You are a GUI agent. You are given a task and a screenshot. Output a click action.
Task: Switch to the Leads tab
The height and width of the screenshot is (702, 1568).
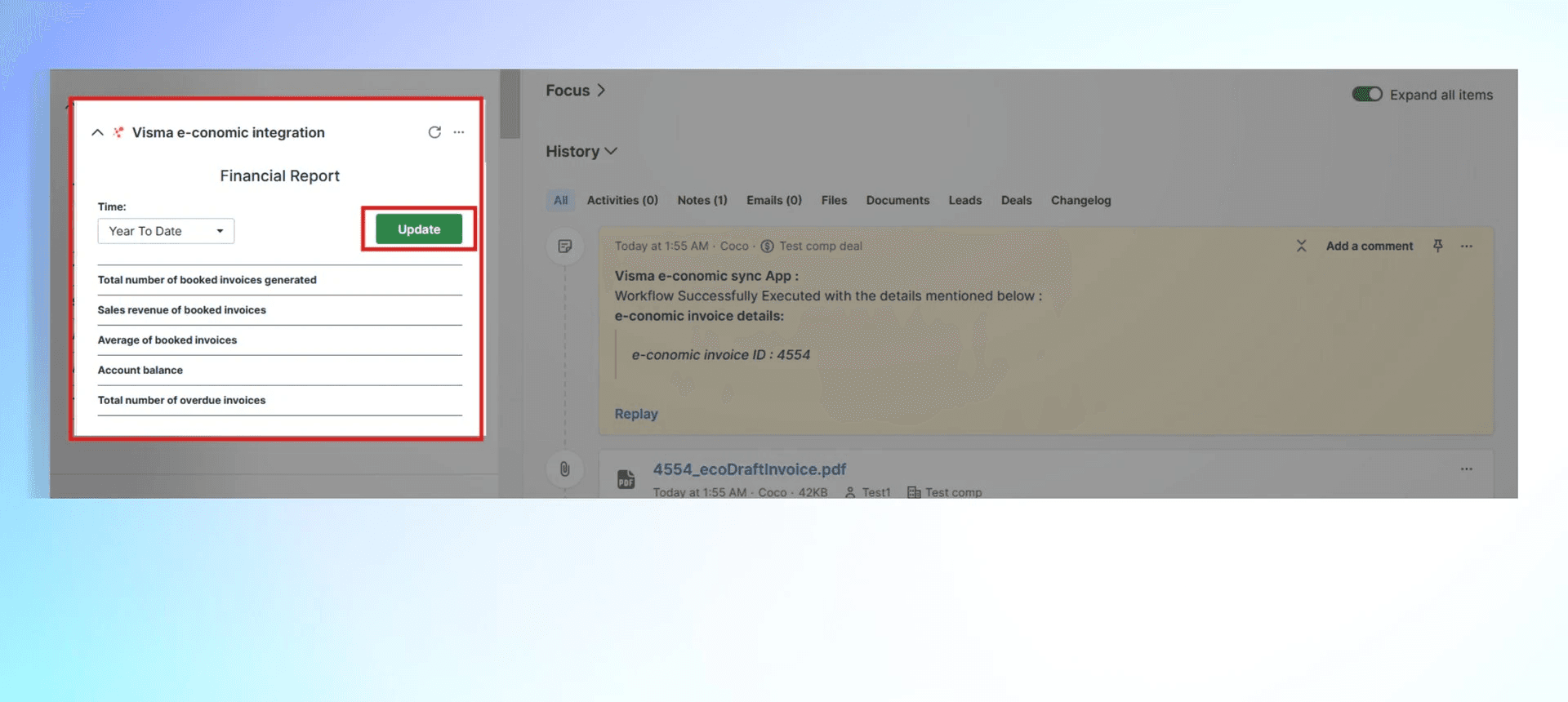pyautogui.click(x=965, y=200)
